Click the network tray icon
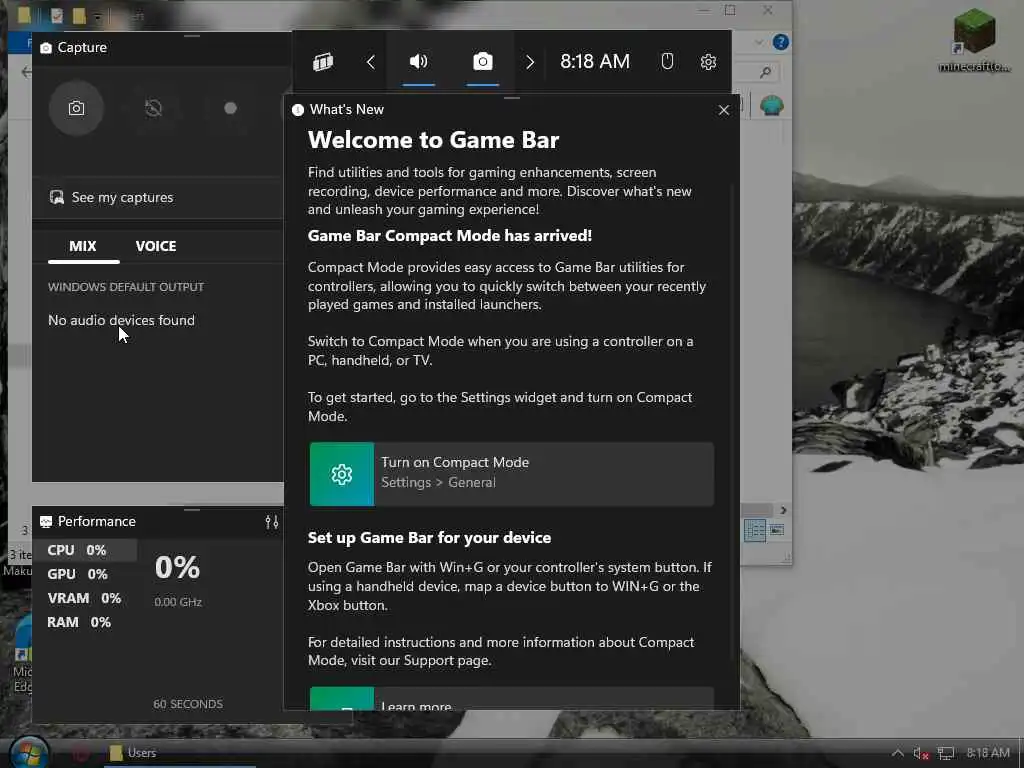Screen dimensions: 1024x768 coord(945,754)
